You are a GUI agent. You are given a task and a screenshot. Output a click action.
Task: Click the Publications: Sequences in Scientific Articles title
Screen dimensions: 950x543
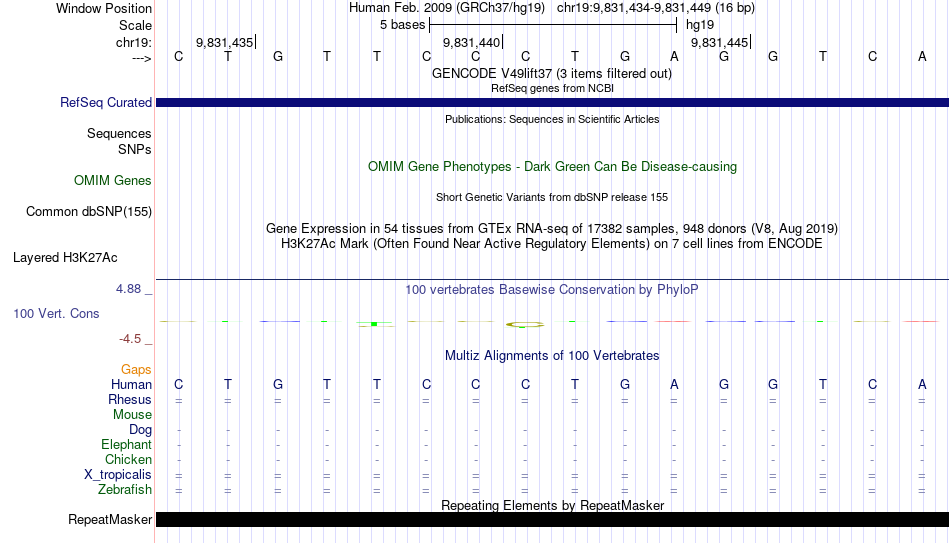click(x=552, y=119)
